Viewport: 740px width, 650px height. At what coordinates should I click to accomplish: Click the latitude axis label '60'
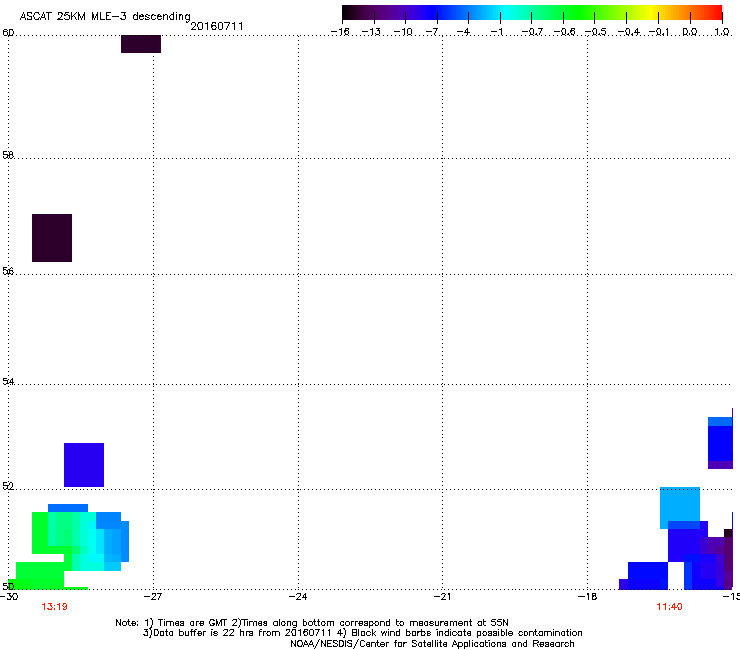[x=8, y=33]
